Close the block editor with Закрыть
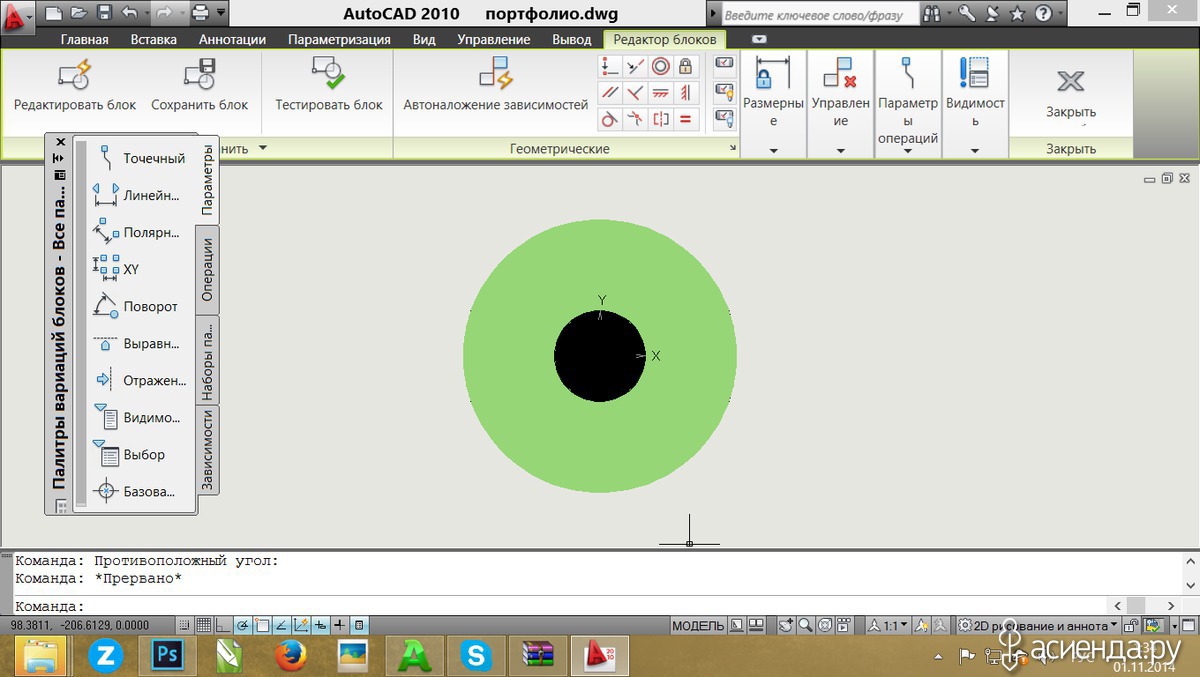 click(x=1071, y=92)
